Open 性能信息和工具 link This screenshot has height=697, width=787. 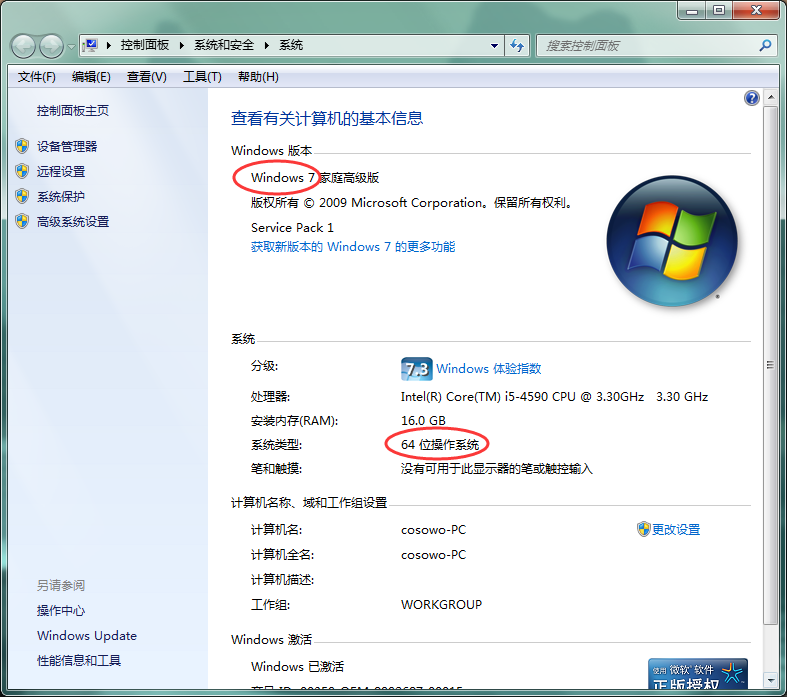point(79,661)
